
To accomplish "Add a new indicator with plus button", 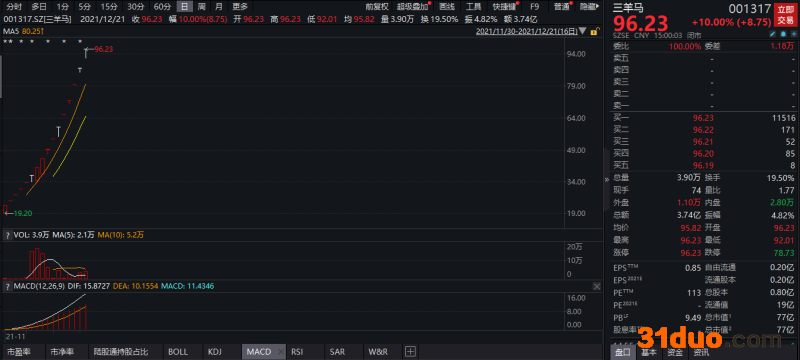I will (411, 352).
